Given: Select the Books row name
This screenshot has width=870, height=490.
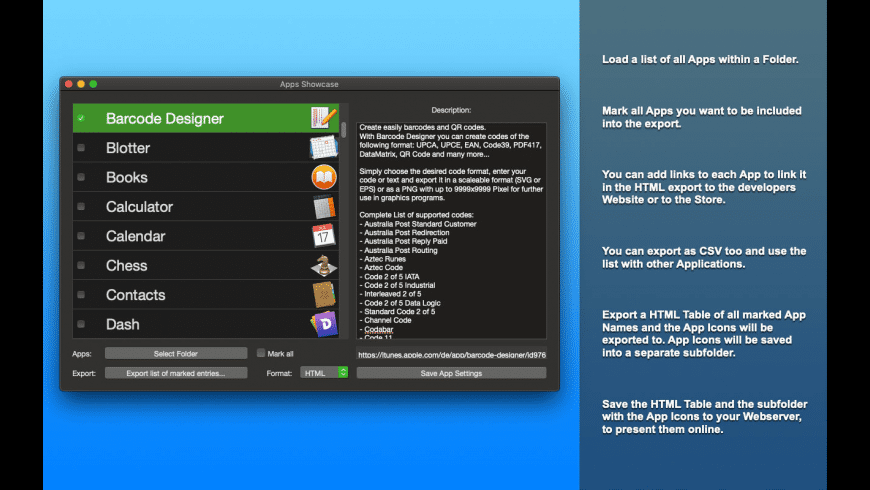Looking at the screenshot, I should click(127, 178).
